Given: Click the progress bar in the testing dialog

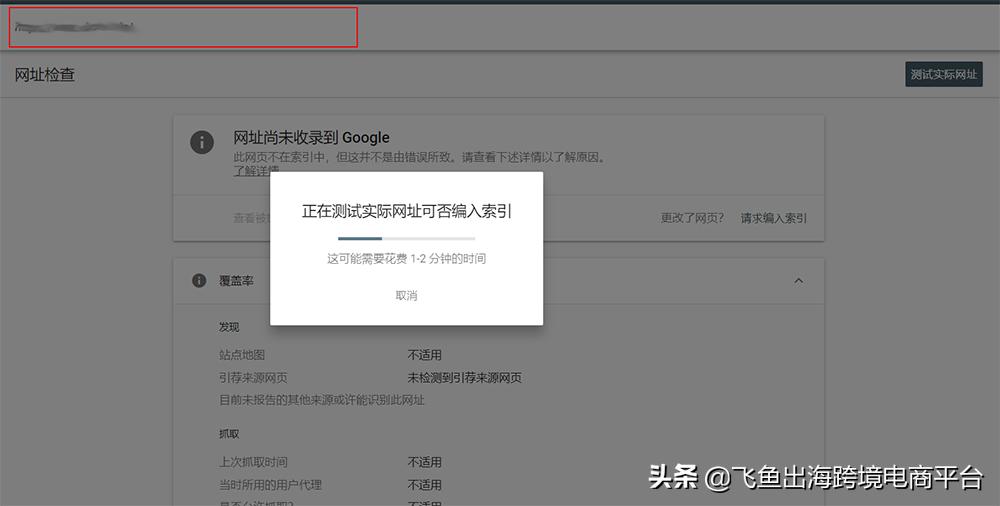Looking at the screenshot, I should (x=406, y=239).
